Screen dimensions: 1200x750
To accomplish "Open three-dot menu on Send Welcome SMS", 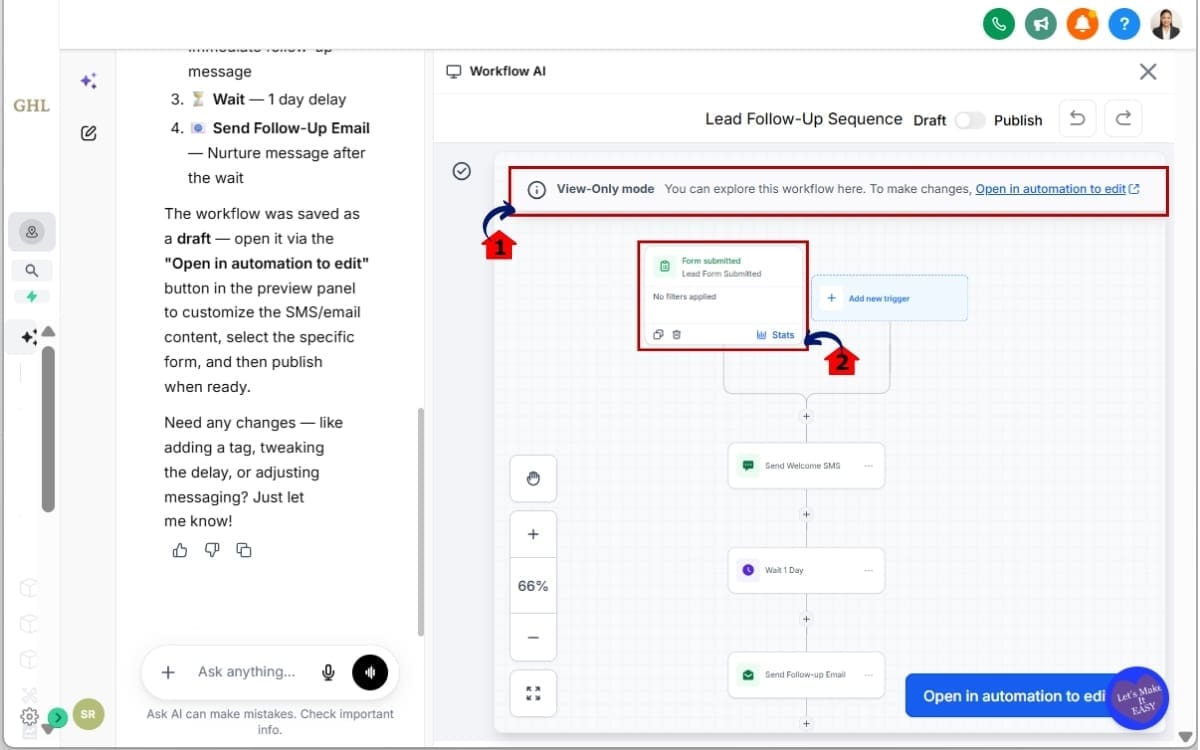I will click(868, 466).
